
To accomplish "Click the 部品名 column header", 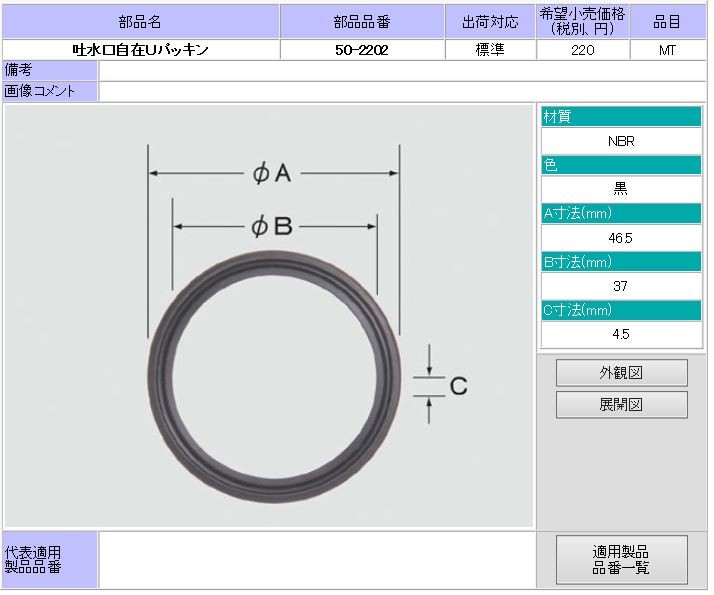I will pos(141,21).
